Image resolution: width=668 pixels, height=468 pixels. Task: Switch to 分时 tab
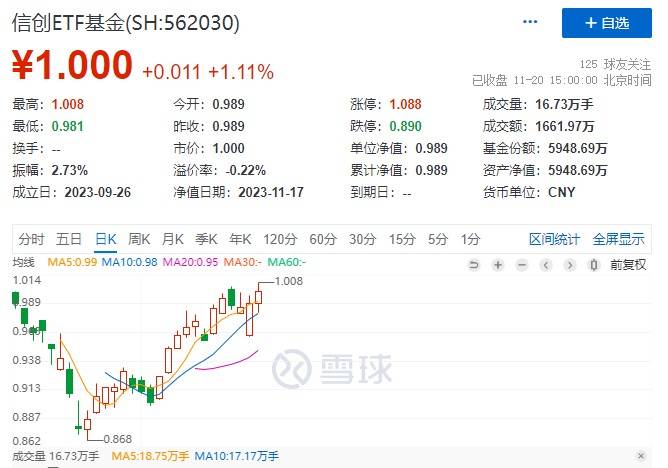[x=31, y=239]
